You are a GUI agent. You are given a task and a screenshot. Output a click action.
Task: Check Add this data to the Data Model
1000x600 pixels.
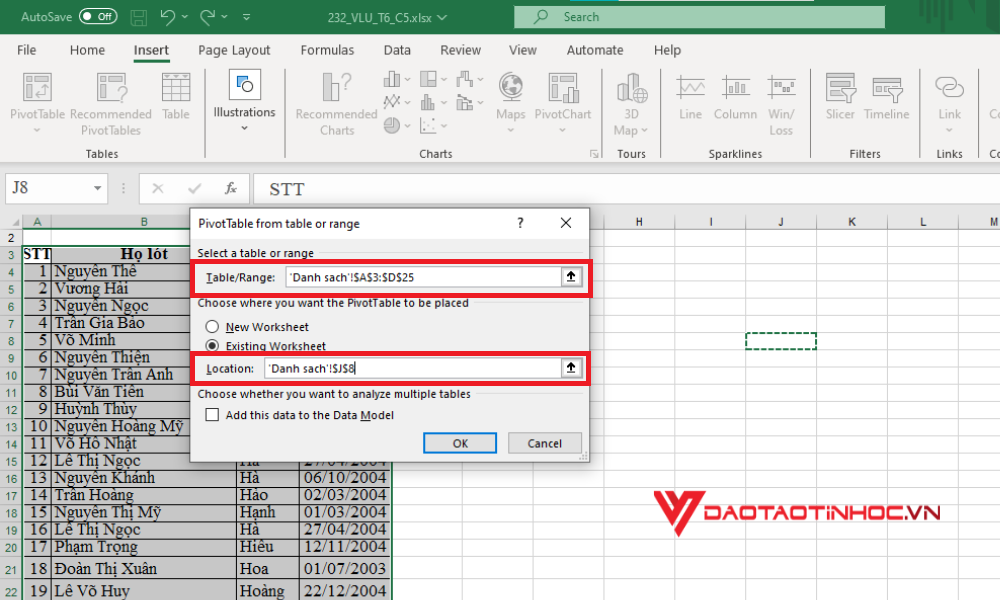[x=212, y=415]
